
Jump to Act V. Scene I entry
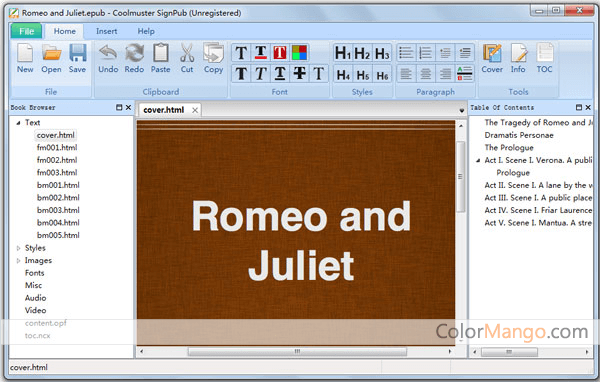pos(538,223)
